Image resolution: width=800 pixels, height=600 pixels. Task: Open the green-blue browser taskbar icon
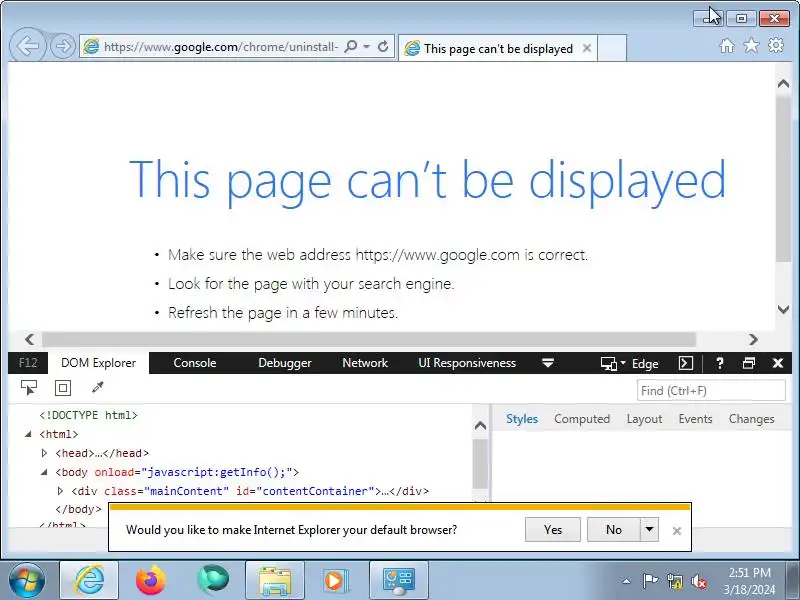[213, 580]
